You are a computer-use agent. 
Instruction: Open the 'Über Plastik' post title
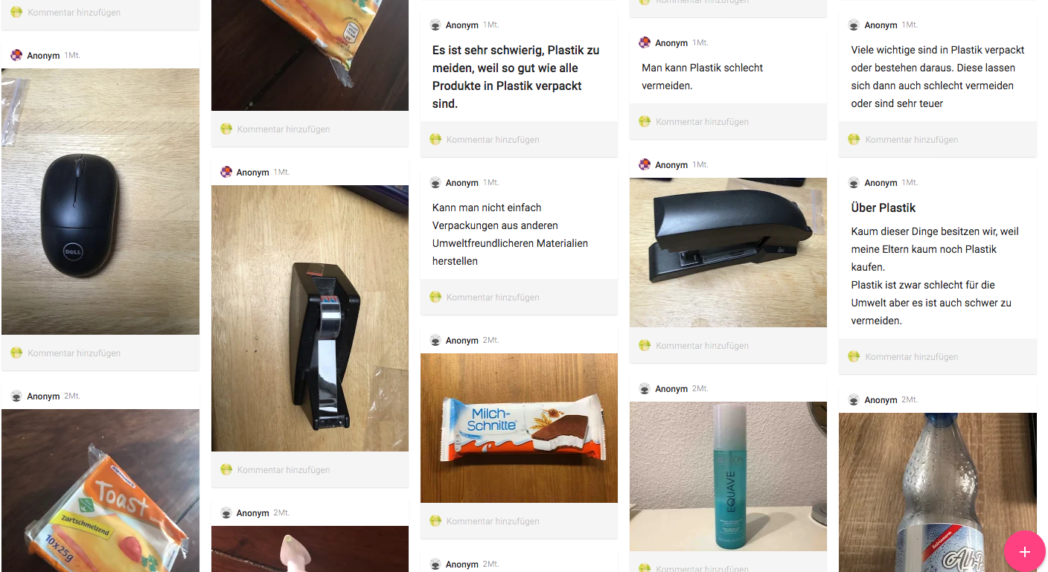pyautogui.click(x=883, y=208)
